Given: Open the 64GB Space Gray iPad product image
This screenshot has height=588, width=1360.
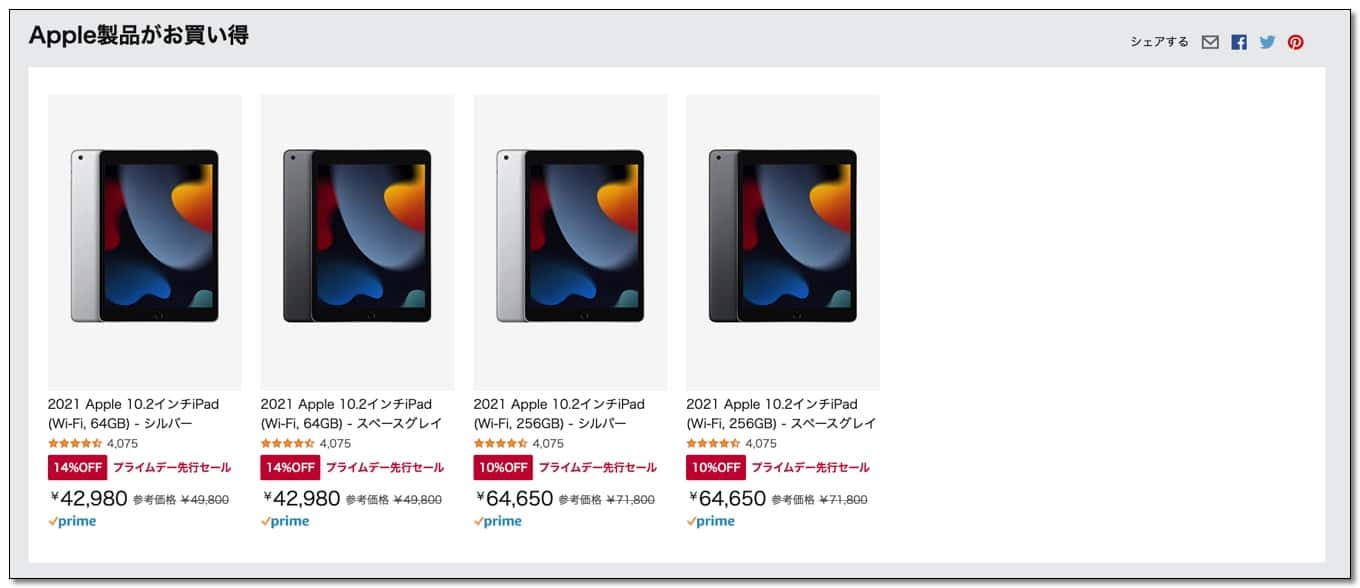Looking at the screenshot, I should pos(357,242).
